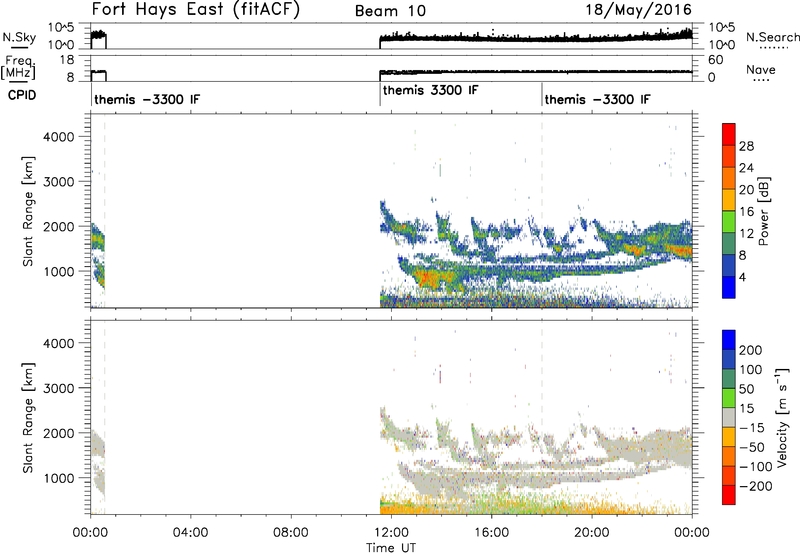Click the '200' tick on Velocity scale
This screenshot has width=800, height=554.
[x=751, y=350]
